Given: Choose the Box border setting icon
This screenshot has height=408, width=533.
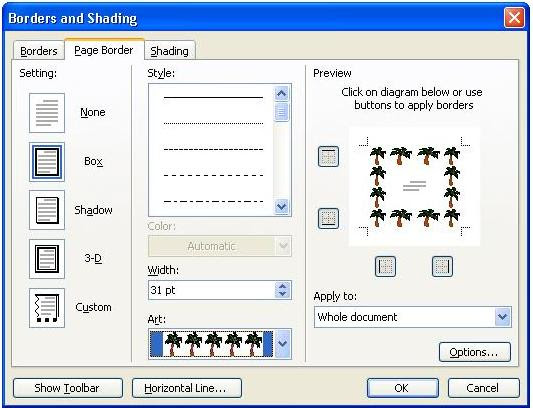Looking at the screenshot, I should (47, 162).
